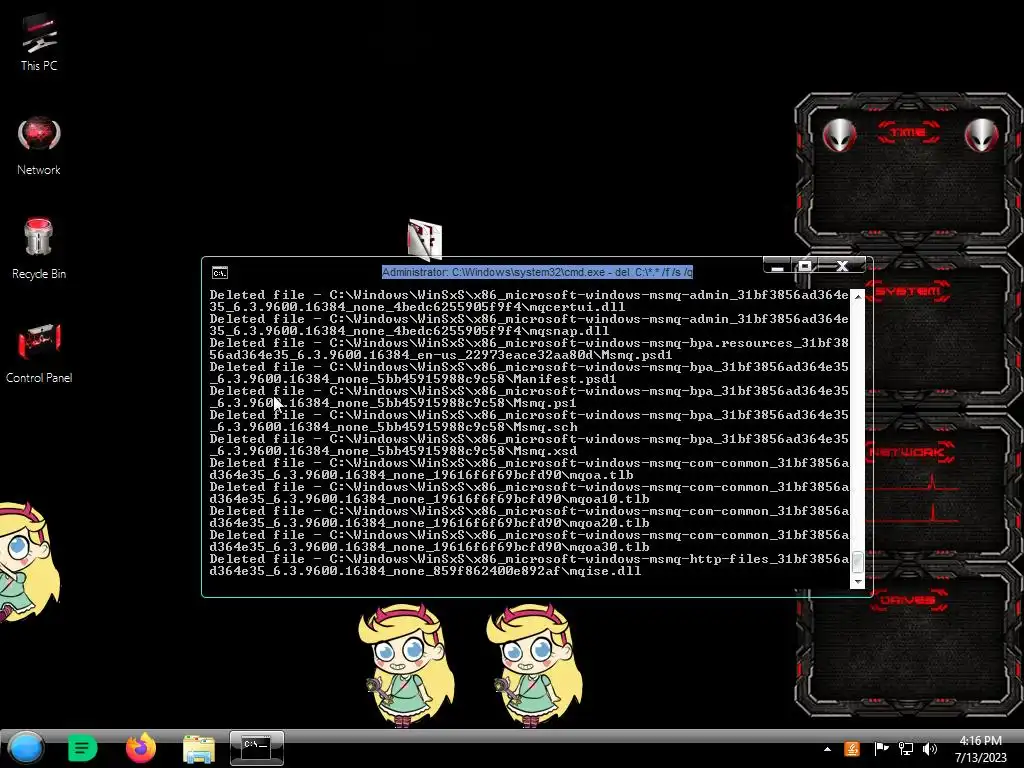Click the cmd title bar text
Viewport: 1024px width, 768px height.
point(537,272)
